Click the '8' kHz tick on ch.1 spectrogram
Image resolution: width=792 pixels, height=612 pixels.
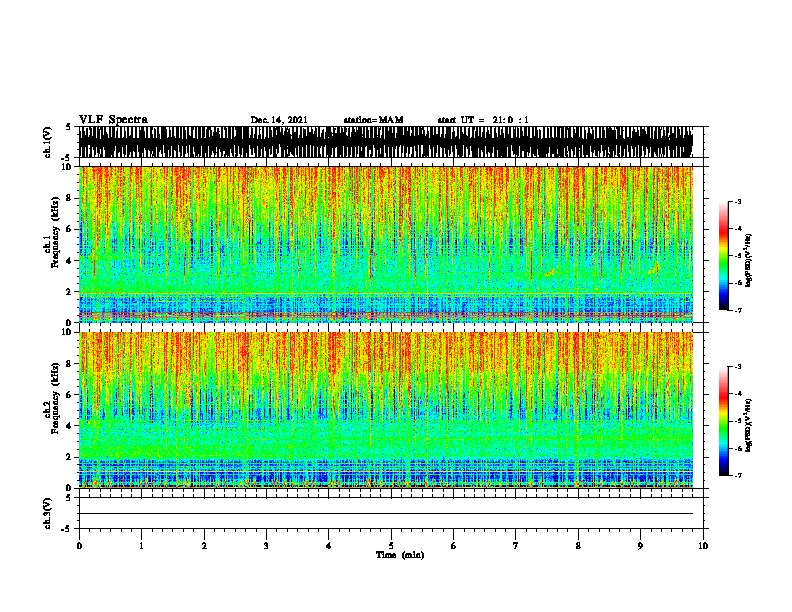tap(70, 198)
